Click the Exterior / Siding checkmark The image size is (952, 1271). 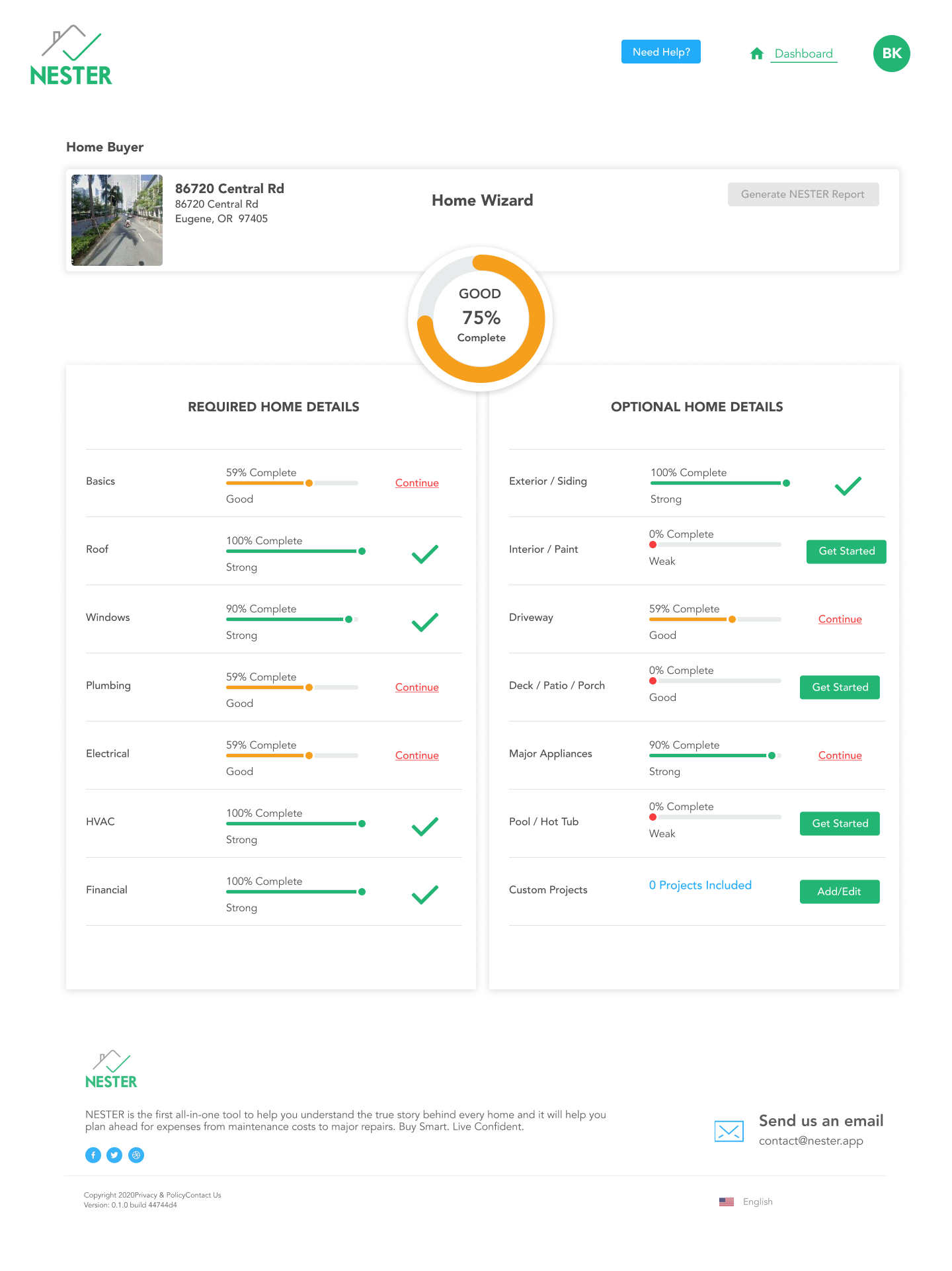848,486
